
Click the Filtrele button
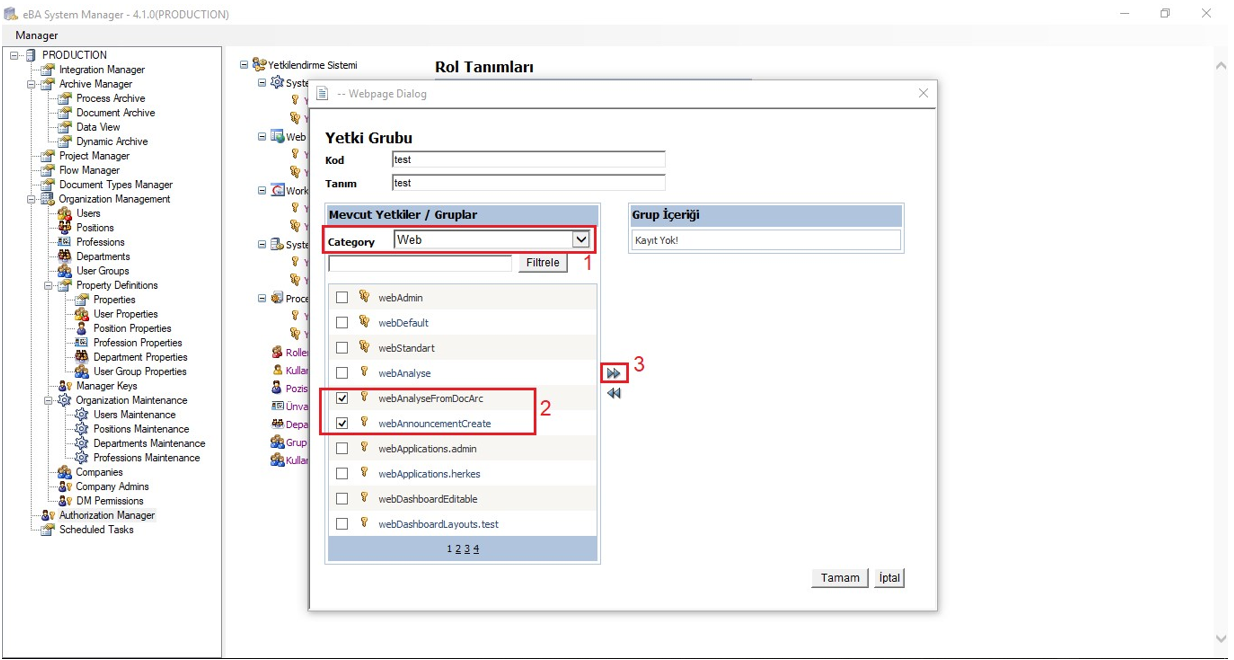(x=542, y=263)
